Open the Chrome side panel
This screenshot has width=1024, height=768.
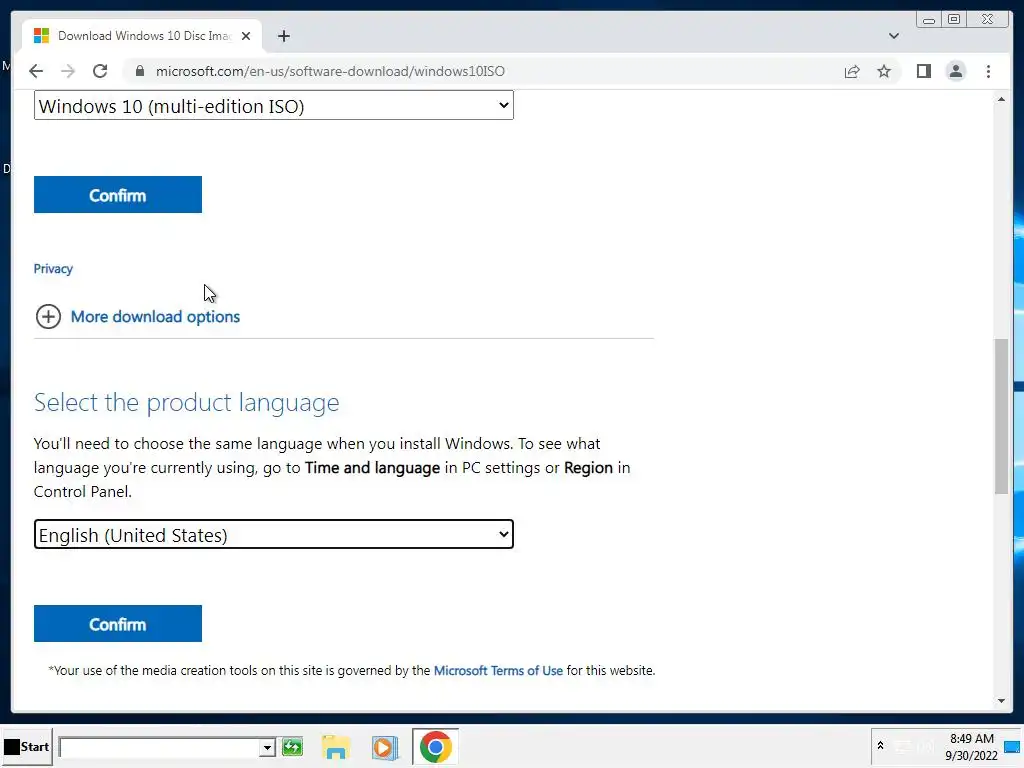923,71
